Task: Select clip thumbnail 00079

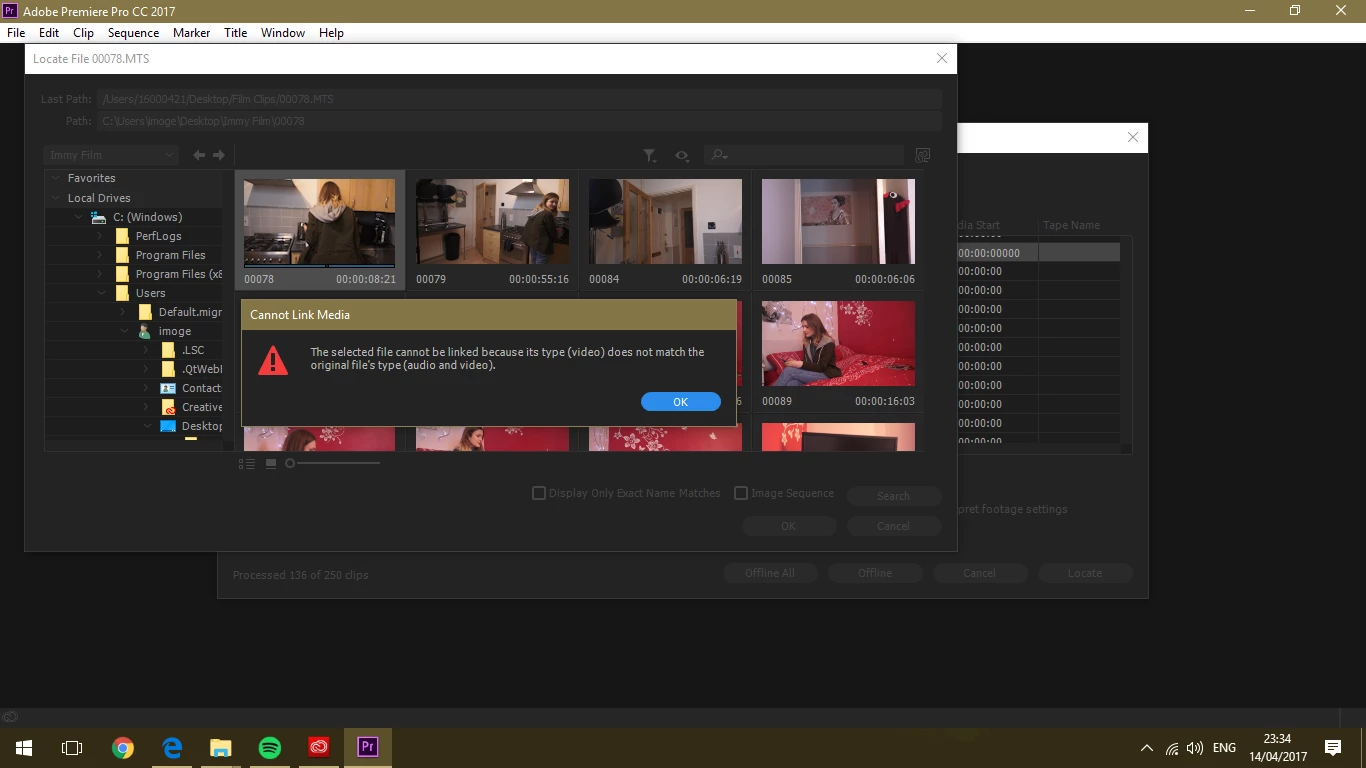Action: coord(492,224)
